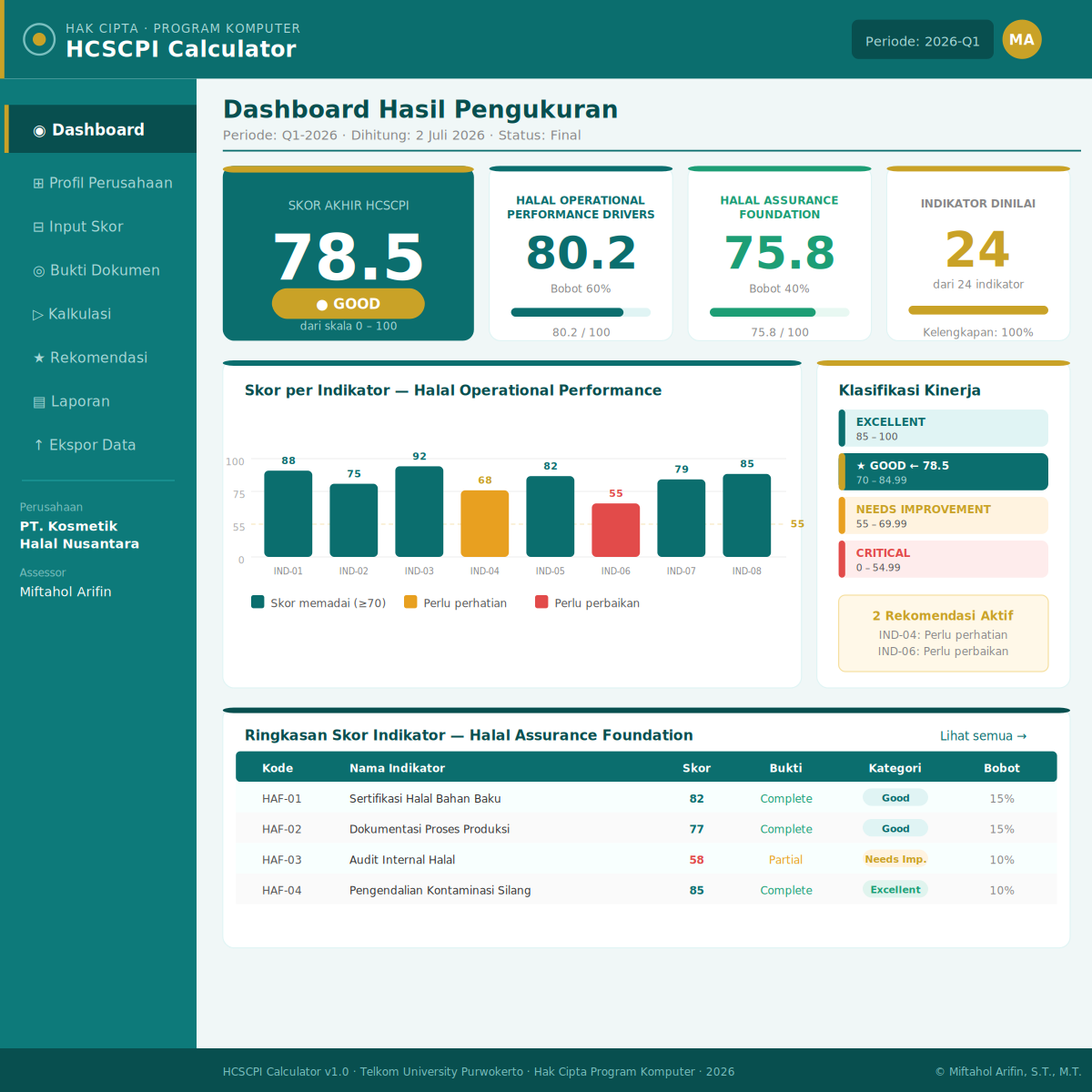Click Pengendalian Kontaminasi Silang row name

coord(440,890)
